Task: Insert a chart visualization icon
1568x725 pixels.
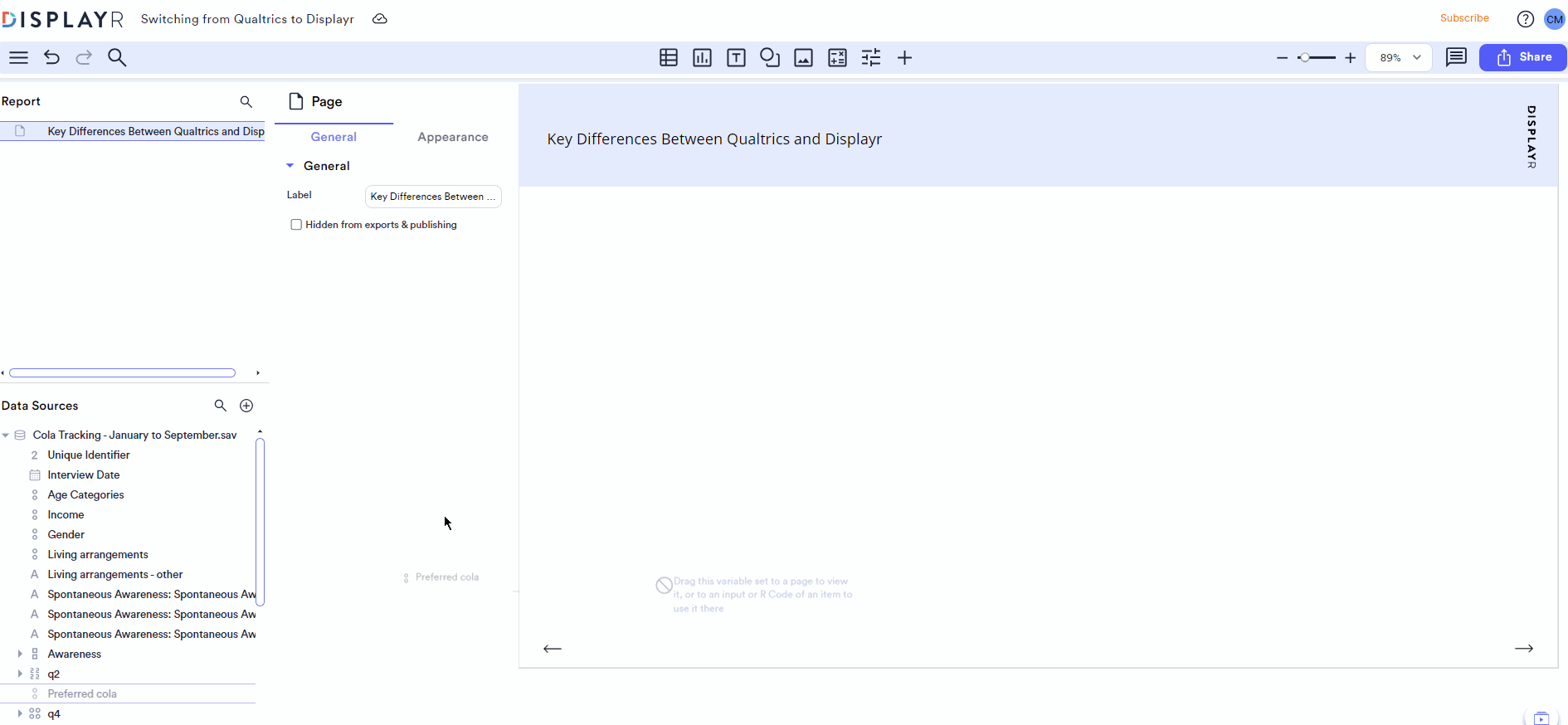Action: coord(702,57)
